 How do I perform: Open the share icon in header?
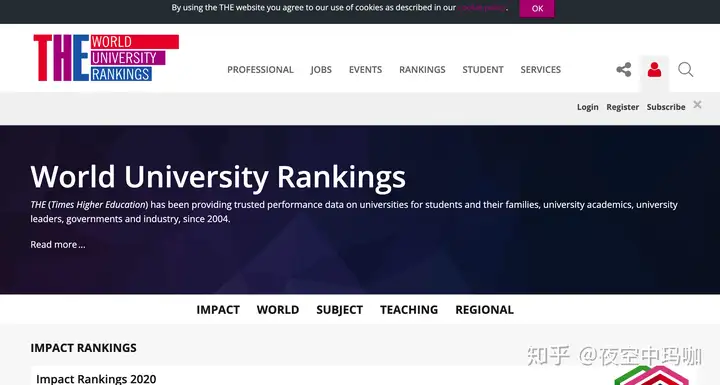[x=624, y=69]
